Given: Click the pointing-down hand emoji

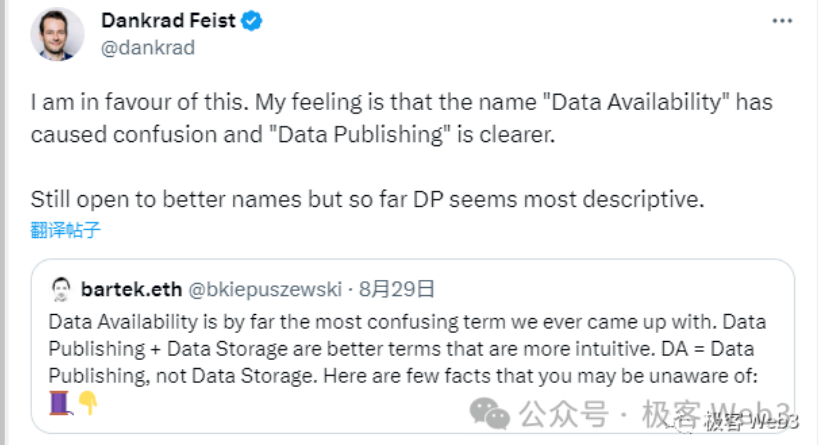Looking at the screenshot, I should click(x=87, y=402).
